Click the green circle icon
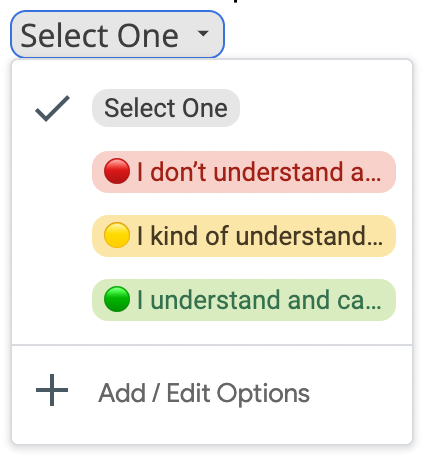Screen dimensions: 424x458 click(117, 299)
